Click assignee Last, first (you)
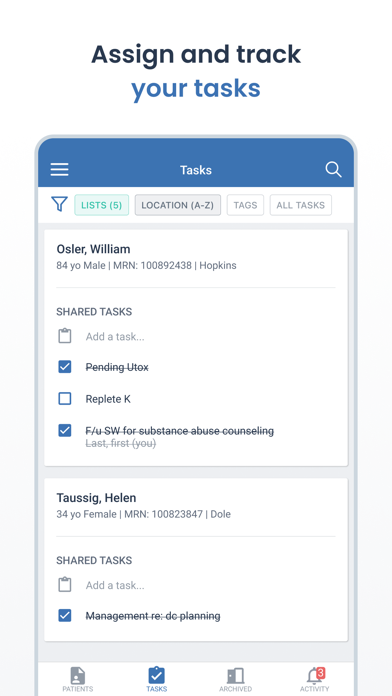This screenshot has width=392, height=696. coord(120,443)
